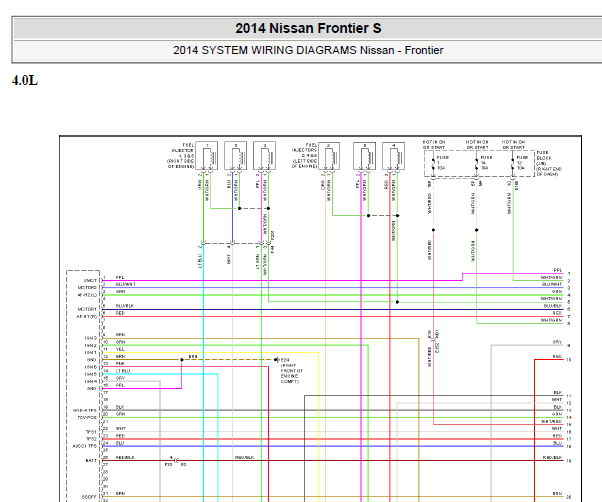Click the 'PPL' wire label at pin 16
The width and height of the screenshot is (602, 502).
pos(120,385)
